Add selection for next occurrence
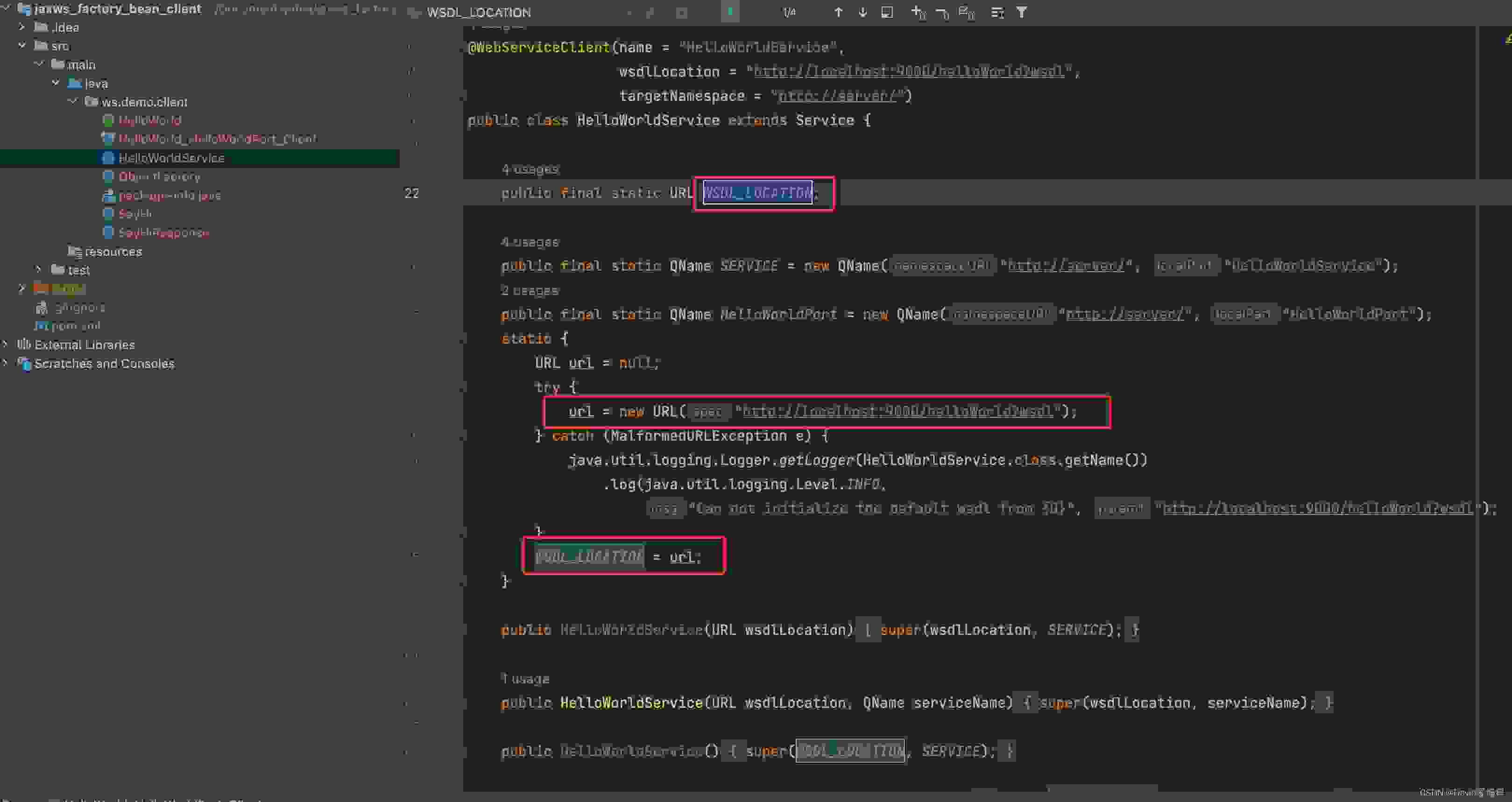Image resolution: width=1512 pixels, height=802 pixels. 918,12
